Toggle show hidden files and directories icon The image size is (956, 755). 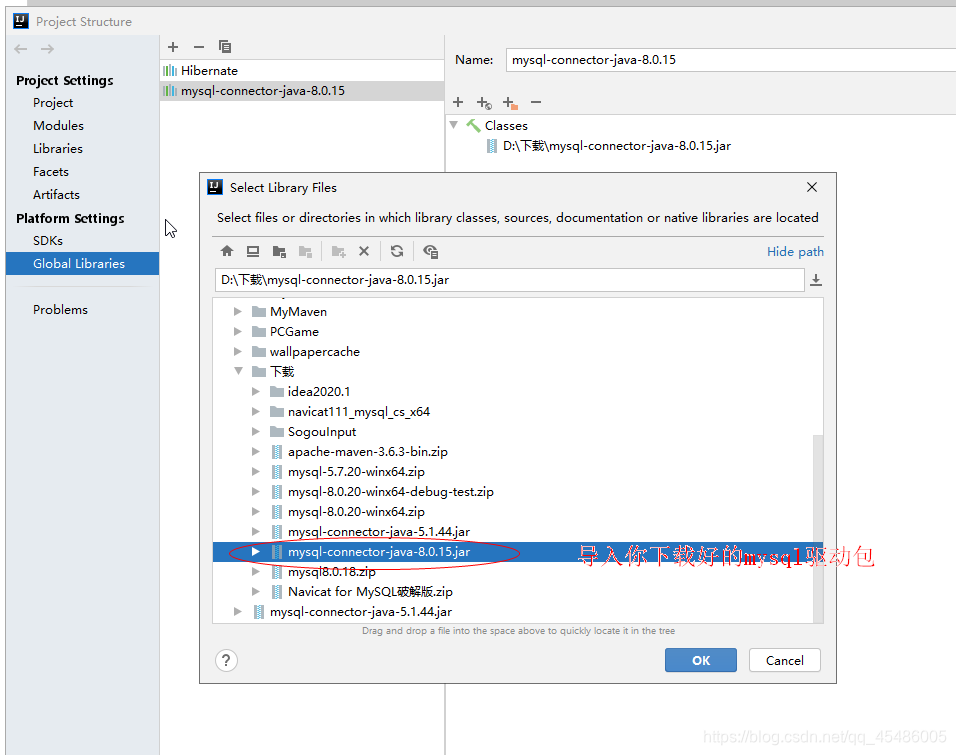tap(430, 251)
